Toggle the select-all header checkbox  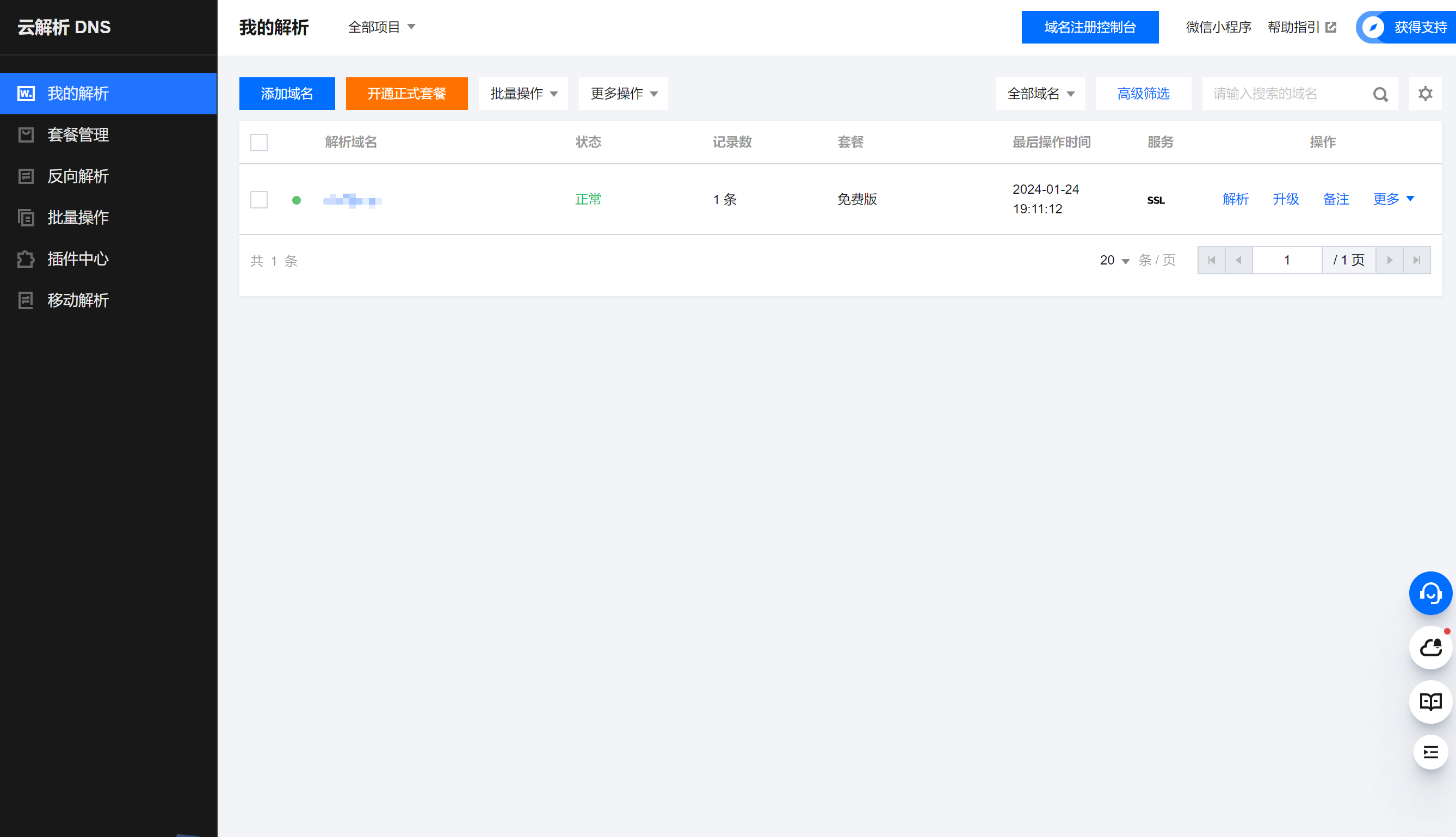259,143
